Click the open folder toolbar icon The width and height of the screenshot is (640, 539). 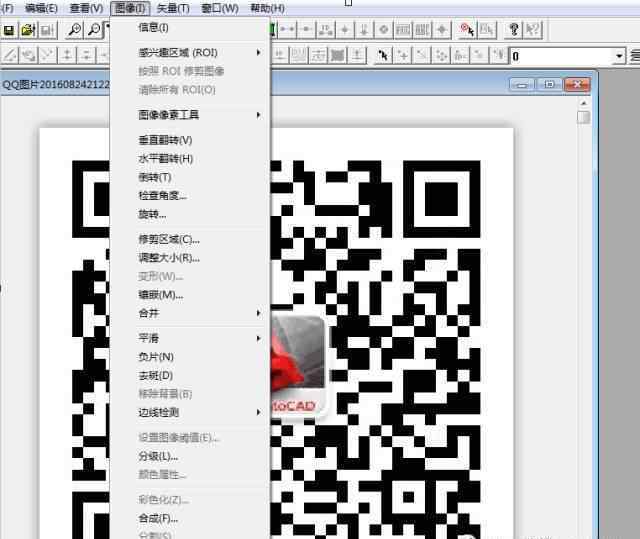pos(28,30)
